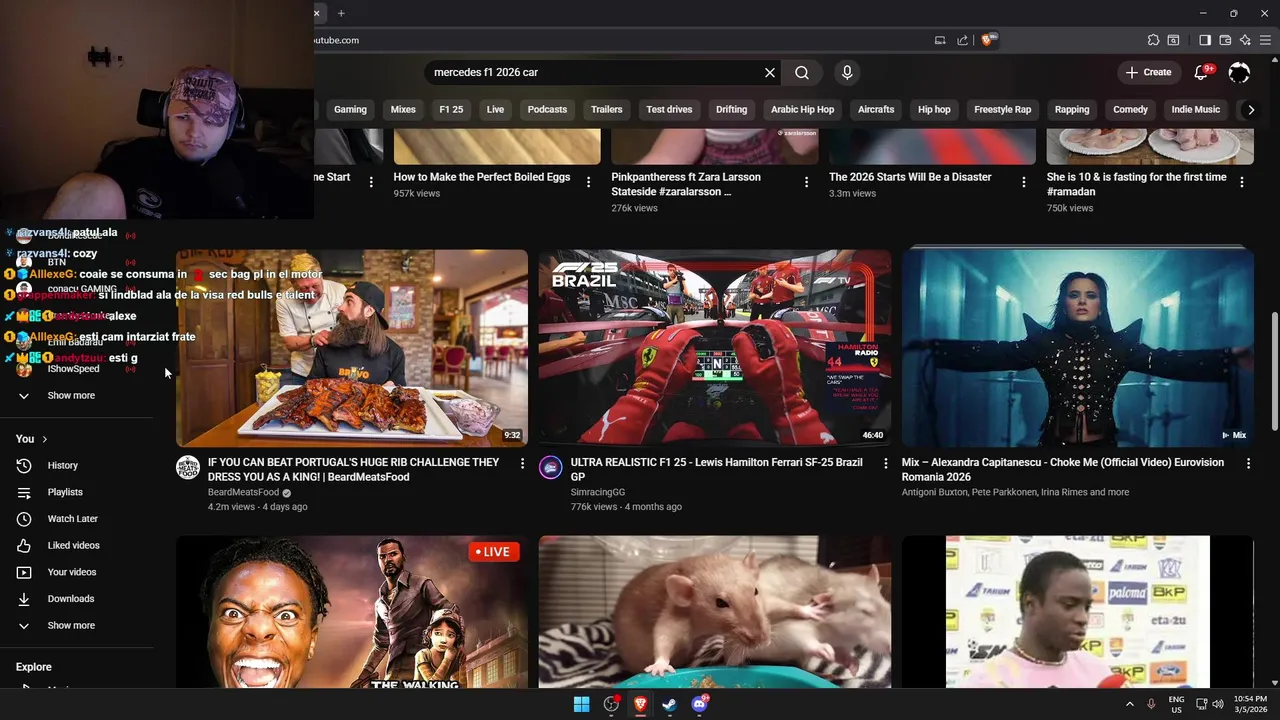This screenshot has width=1280, height=720.
Task: Open Playlists in the sidebar
Action: [65, 492]
